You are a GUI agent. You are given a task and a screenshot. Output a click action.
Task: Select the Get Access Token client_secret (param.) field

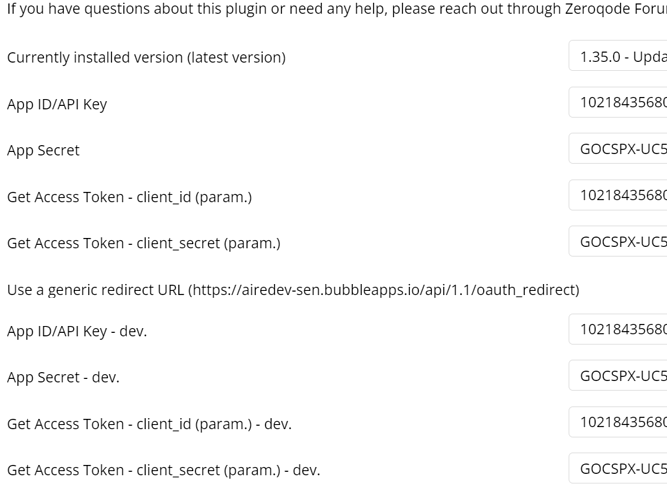[x=618, y=241]
